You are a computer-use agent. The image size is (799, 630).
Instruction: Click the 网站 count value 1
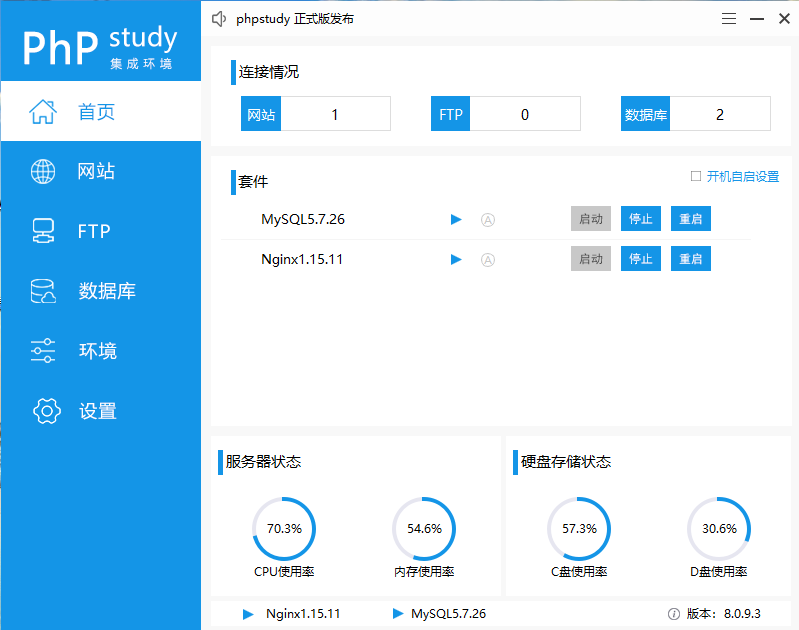coord(335,114)
